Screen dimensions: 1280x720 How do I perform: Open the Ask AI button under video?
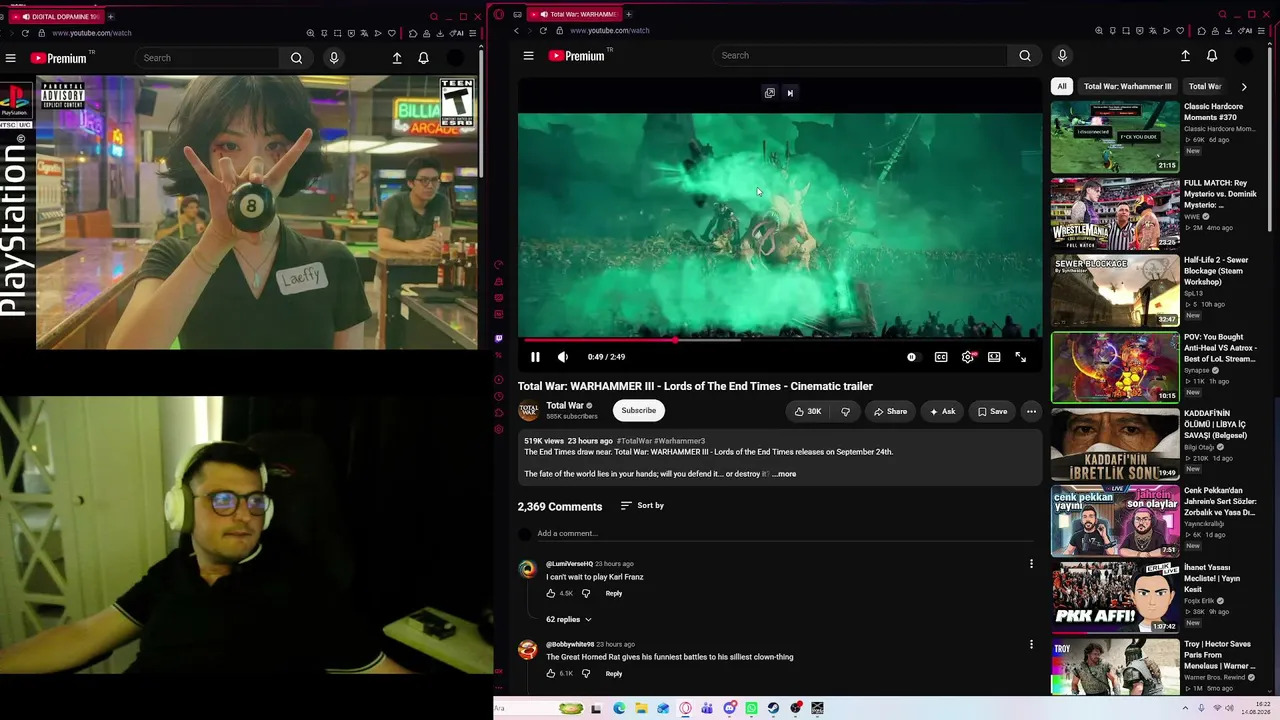click(x=942, y=411)
